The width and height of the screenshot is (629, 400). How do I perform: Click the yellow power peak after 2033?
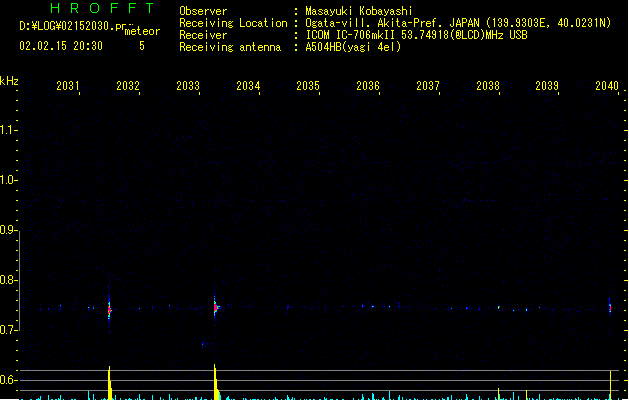point(216,382)
